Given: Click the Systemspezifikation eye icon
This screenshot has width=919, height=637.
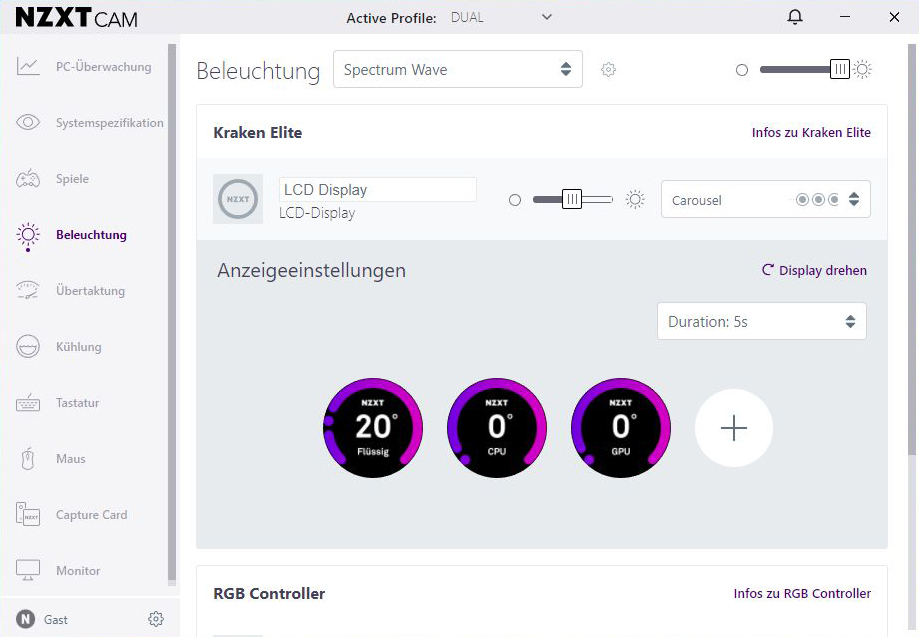Looking at the screenshot, I should [x=28, y=123].
